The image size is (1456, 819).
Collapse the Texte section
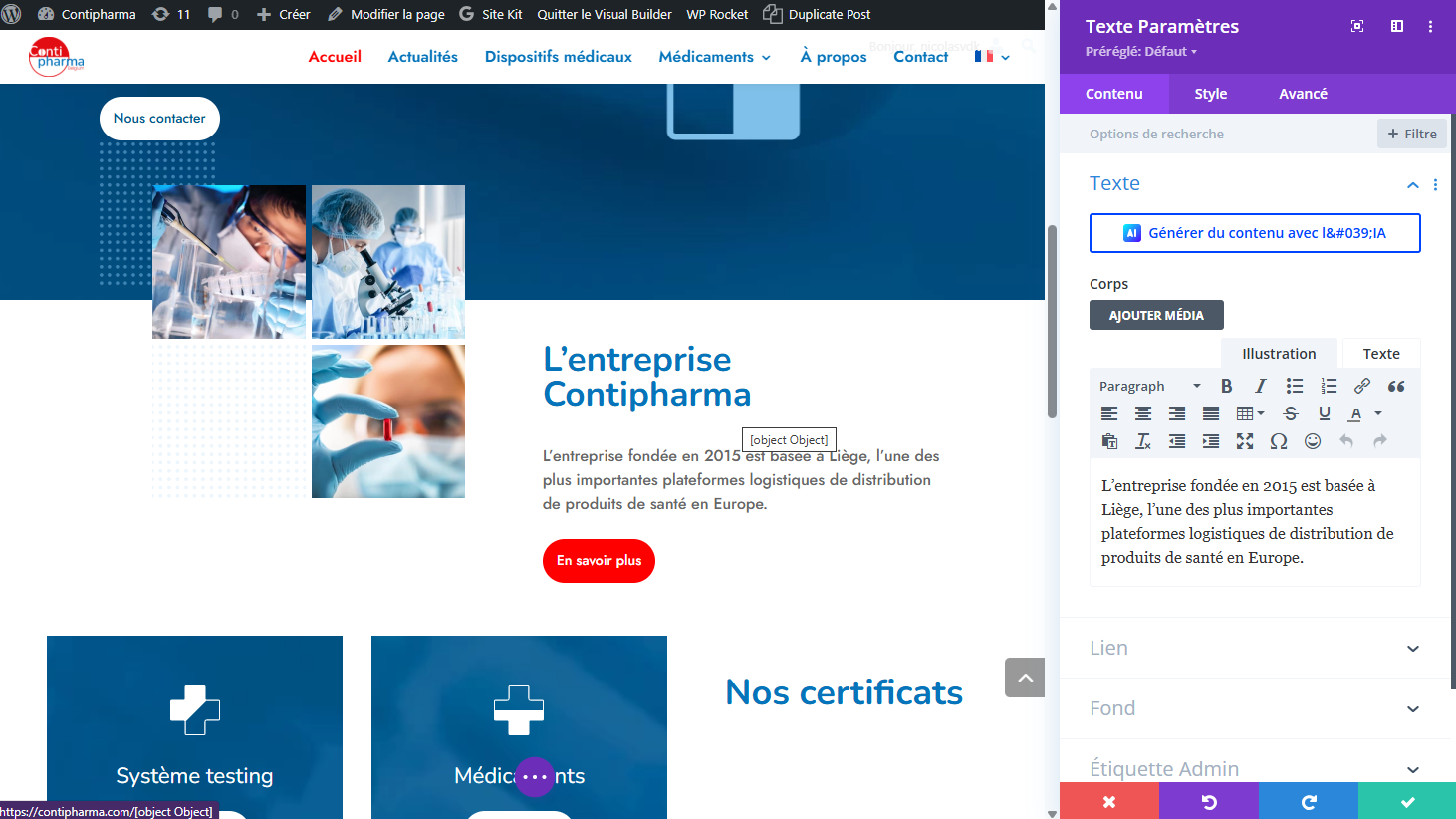(1412, 184)
